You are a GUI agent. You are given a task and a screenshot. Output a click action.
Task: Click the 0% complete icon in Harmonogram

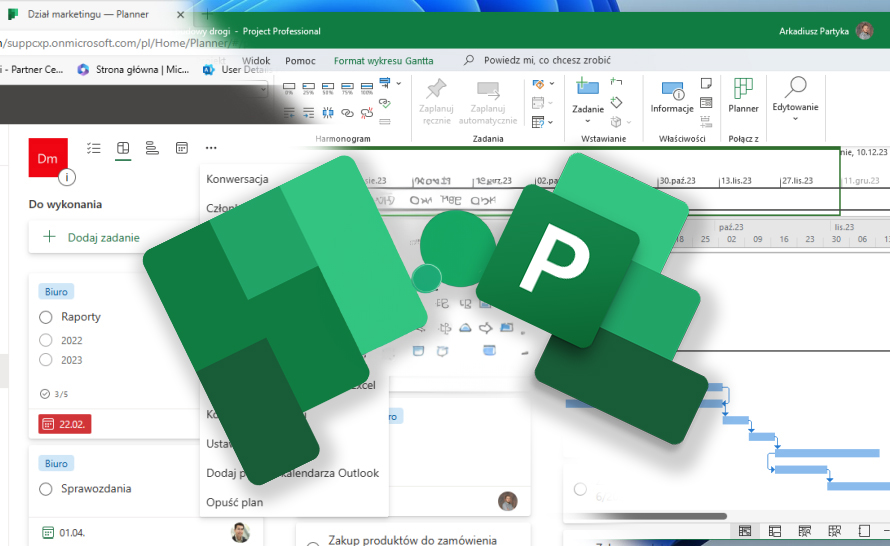tap(289, 88)
